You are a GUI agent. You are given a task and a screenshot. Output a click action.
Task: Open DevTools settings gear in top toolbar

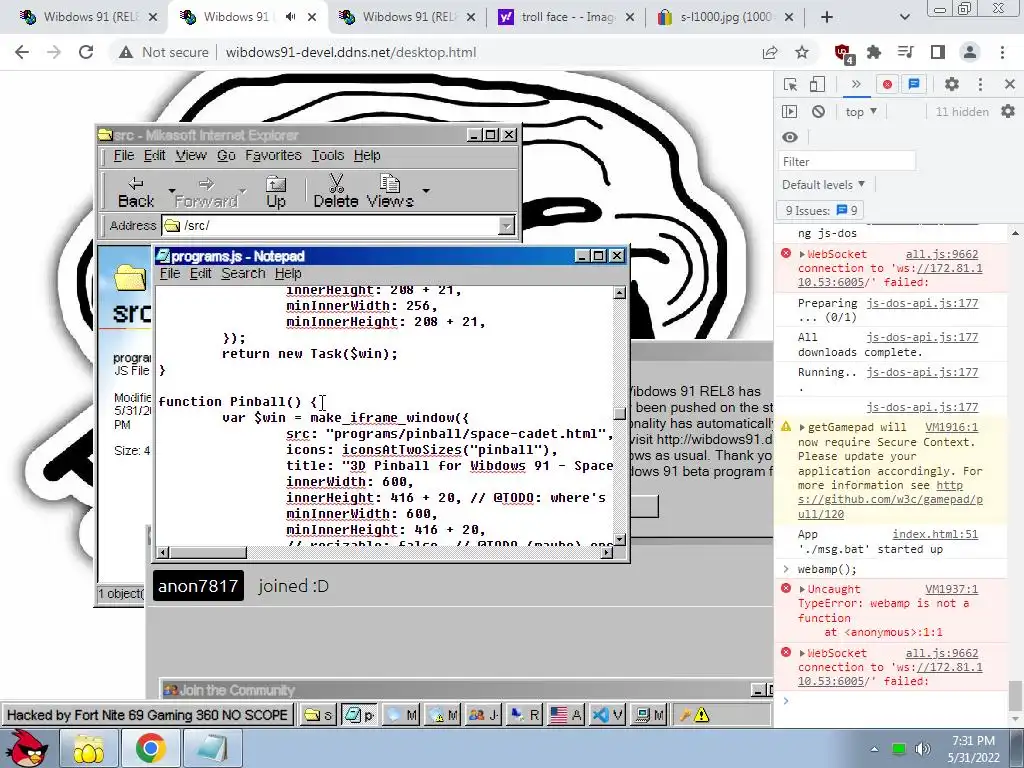952,84
